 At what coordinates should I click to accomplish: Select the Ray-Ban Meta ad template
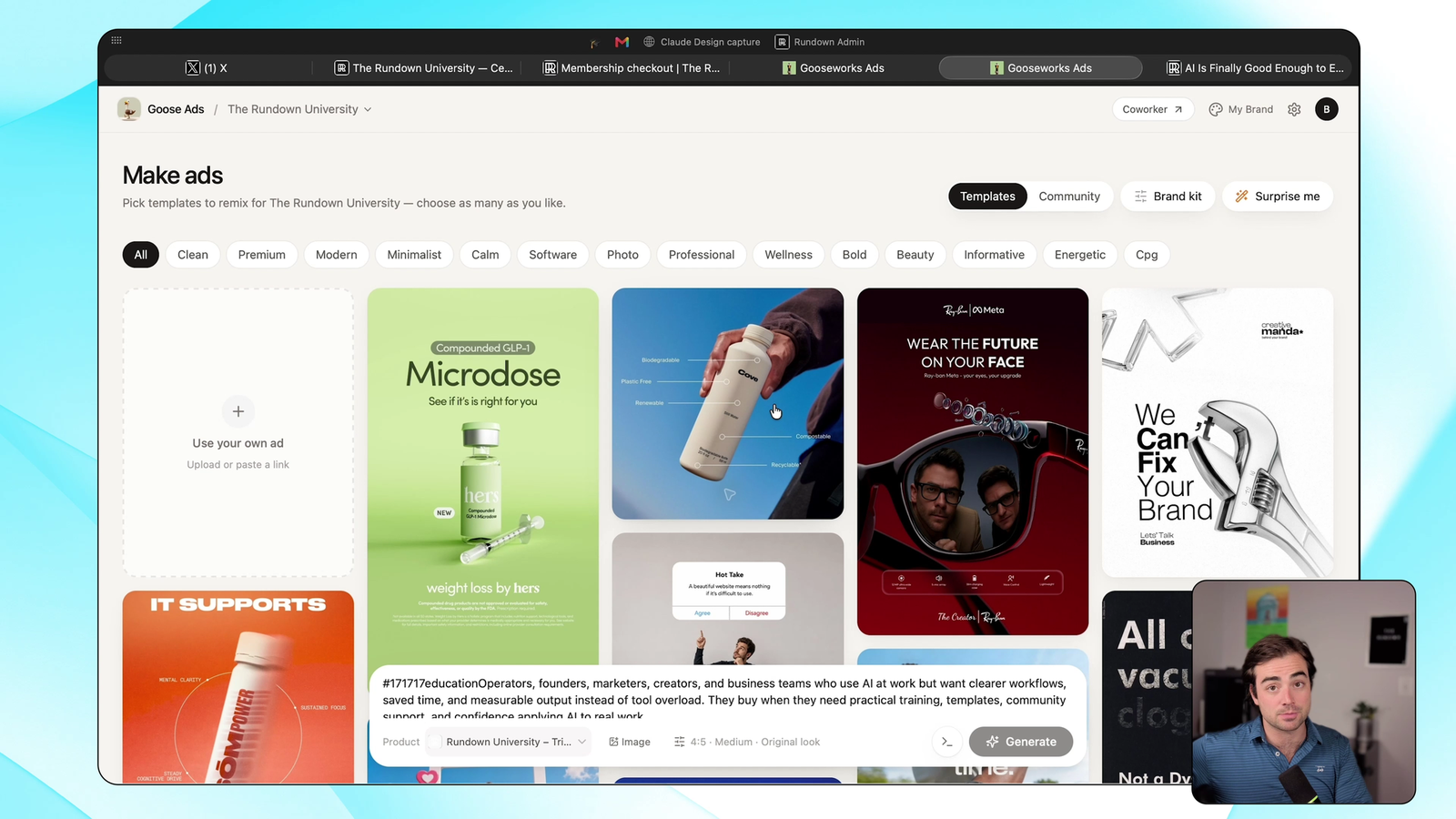click(973, 461)
